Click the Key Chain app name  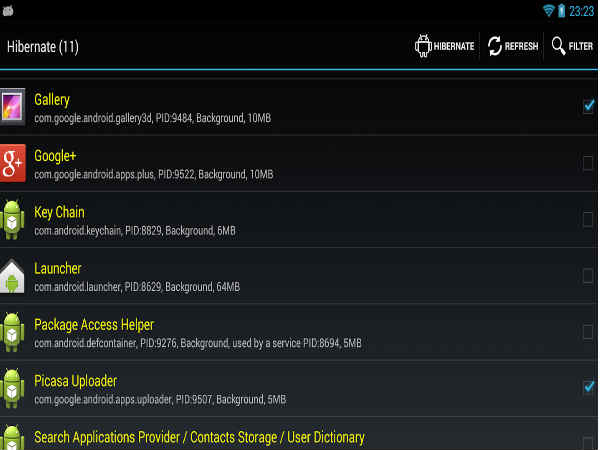(59, 212)
